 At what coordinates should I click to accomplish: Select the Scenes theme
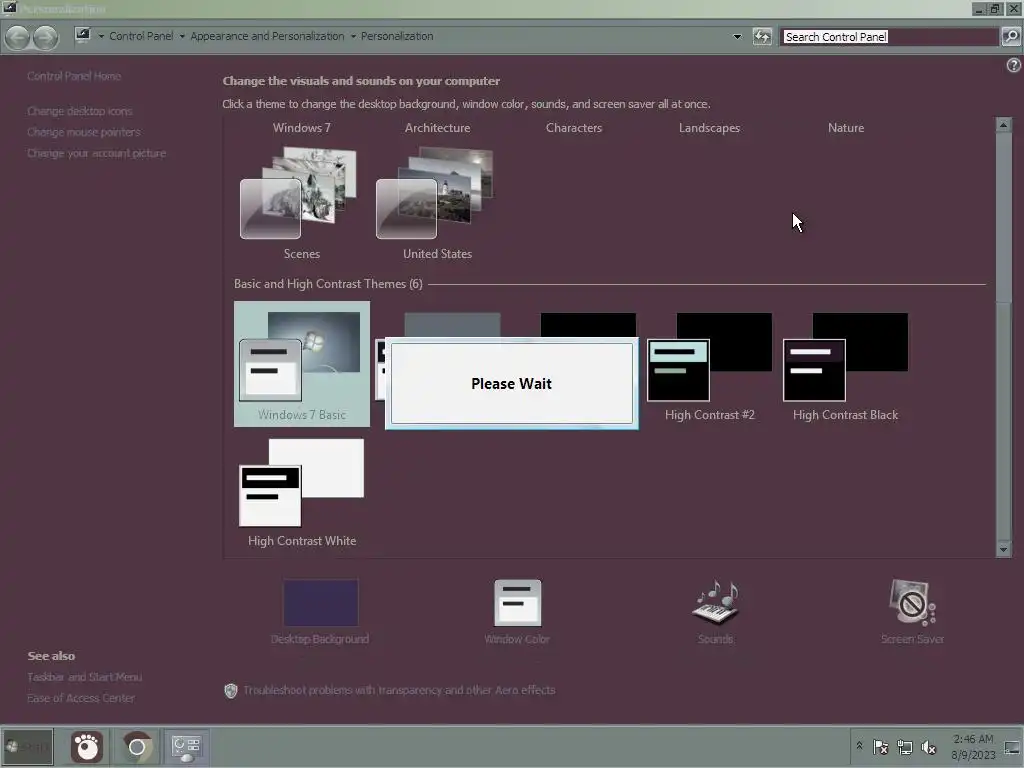pos(301,202)
